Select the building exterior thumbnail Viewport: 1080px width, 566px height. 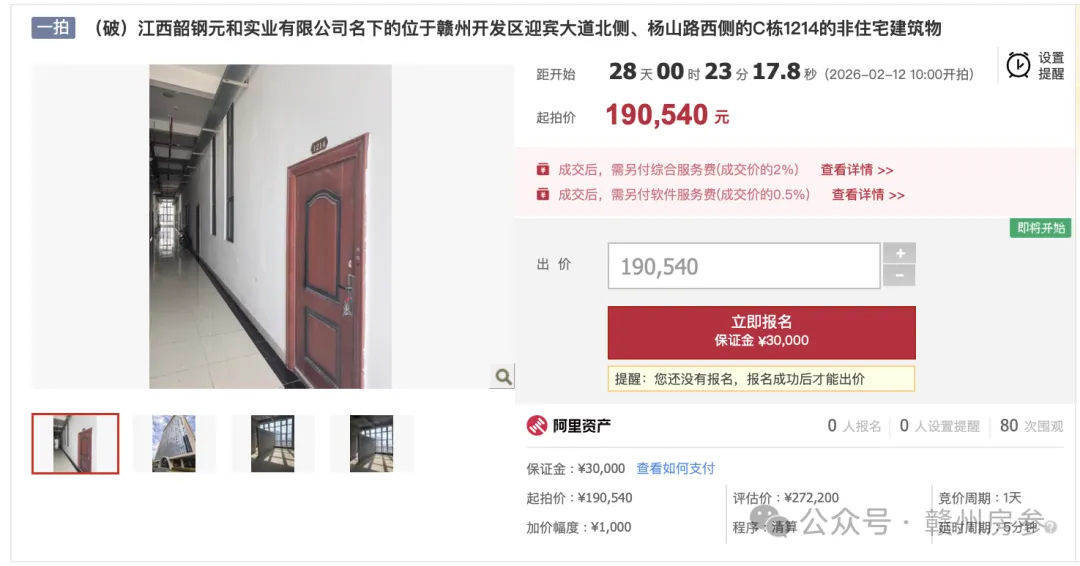[x=174, y=443]
